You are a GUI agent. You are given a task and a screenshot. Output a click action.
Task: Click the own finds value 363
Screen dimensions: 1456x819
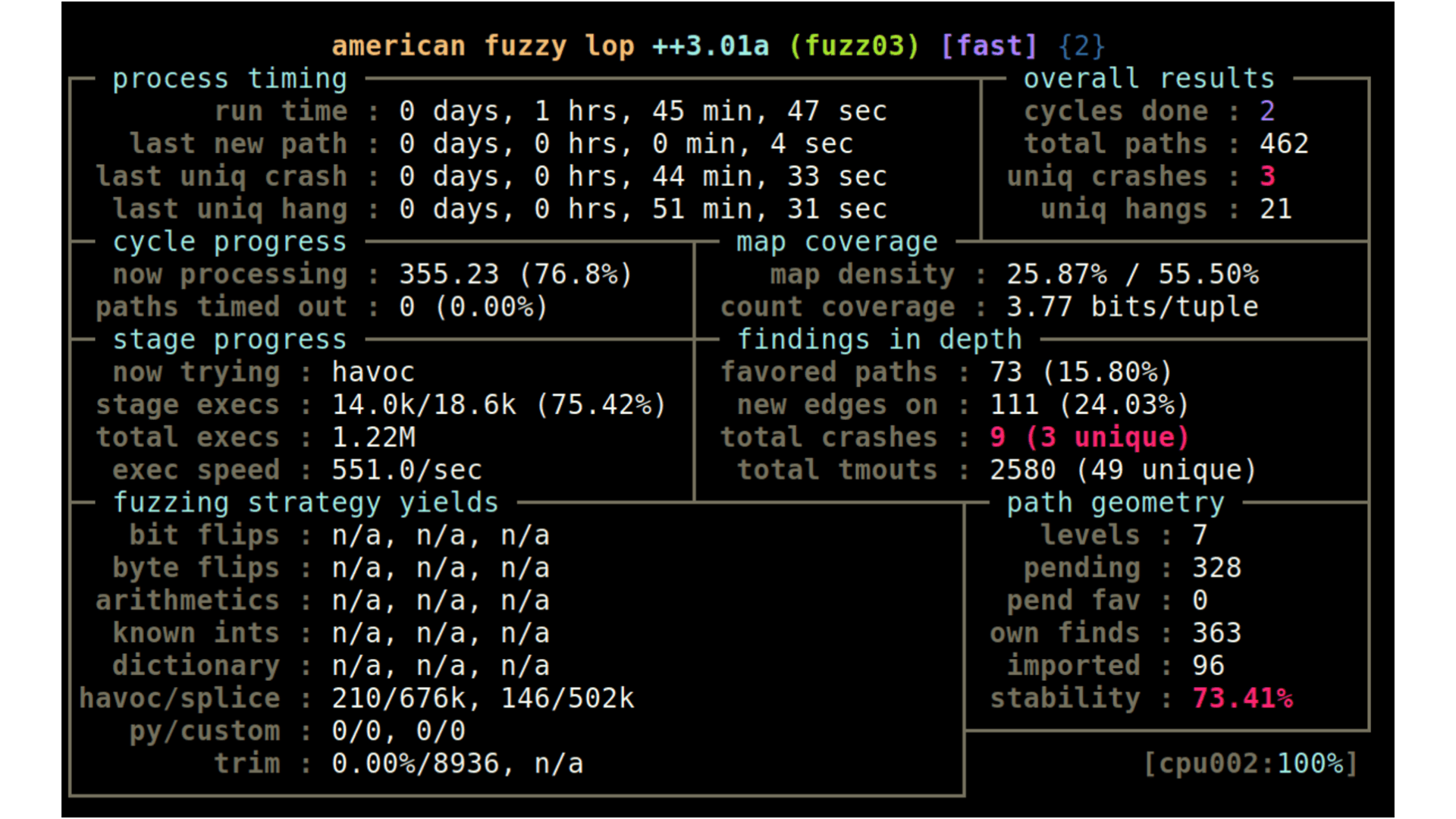1216,633
